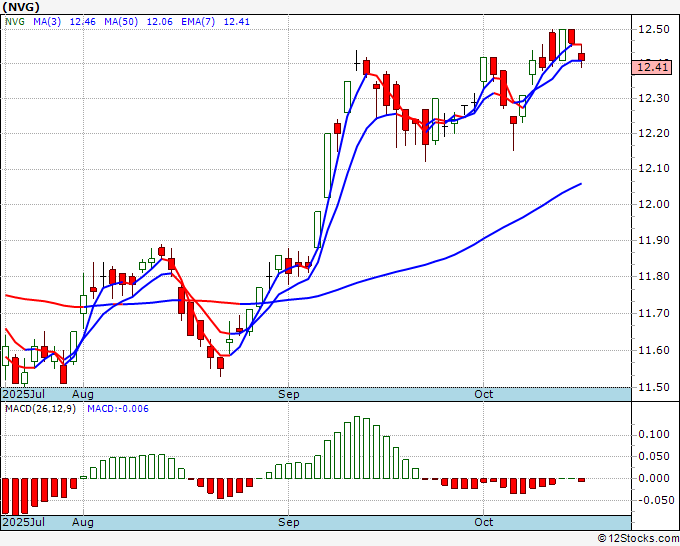Click 2025Jul on the price chart axis
680x546 pixels.
point(24,394)
